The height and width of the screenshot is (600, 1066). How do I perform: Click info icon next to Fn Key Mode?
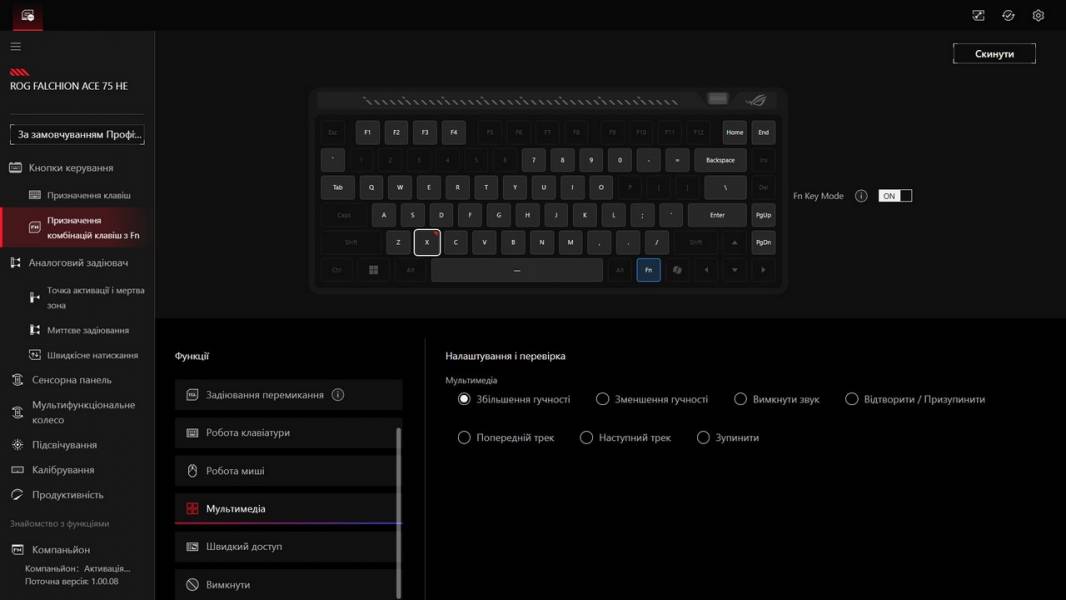[861, 196]
